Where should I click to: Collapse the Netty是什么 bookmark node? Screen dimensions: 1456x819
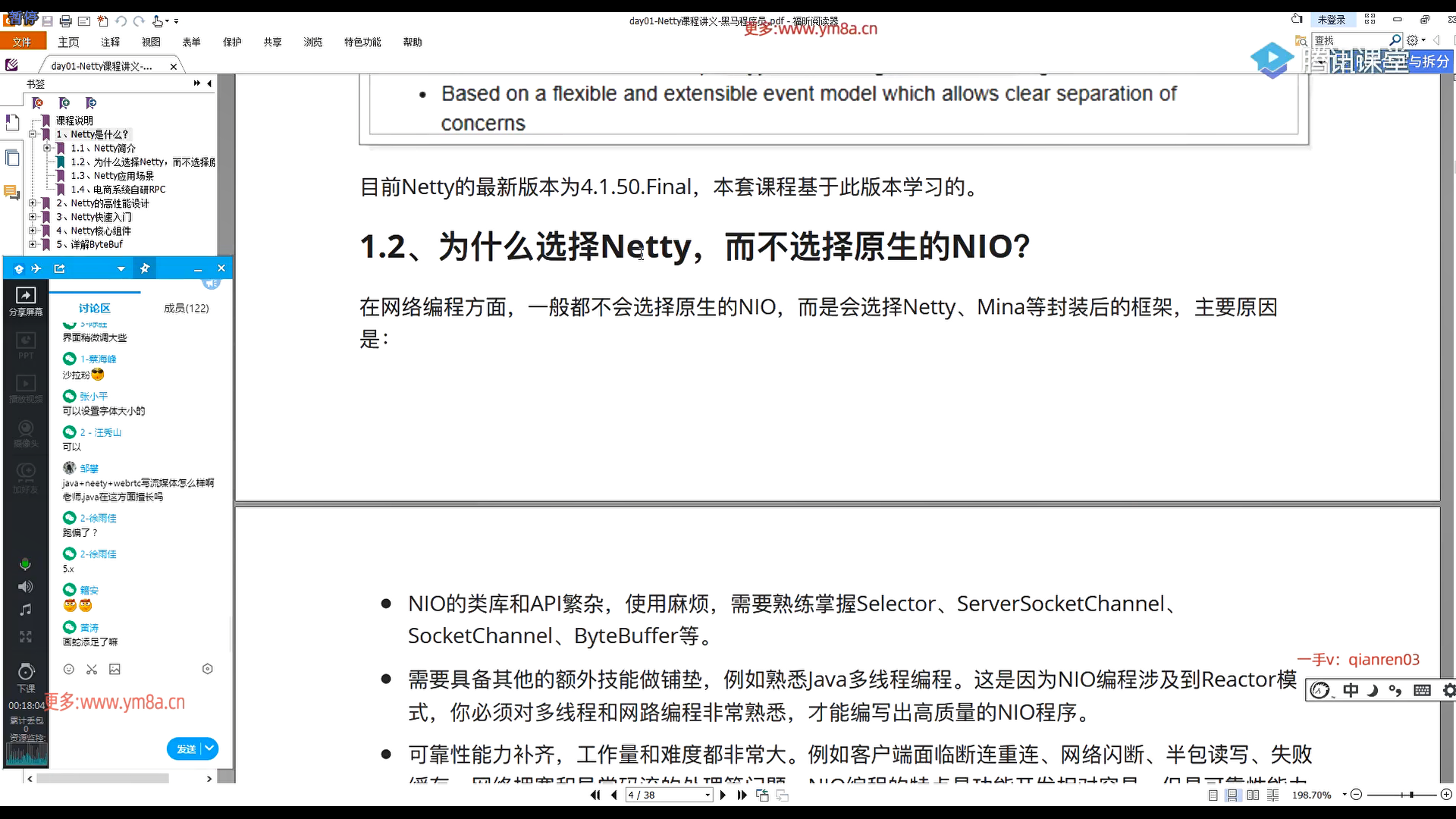tap(33, 134)
